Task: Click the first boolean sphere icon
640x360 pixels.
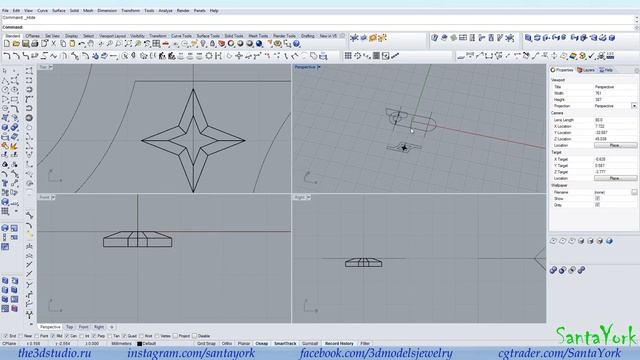Action: (553, 270)
